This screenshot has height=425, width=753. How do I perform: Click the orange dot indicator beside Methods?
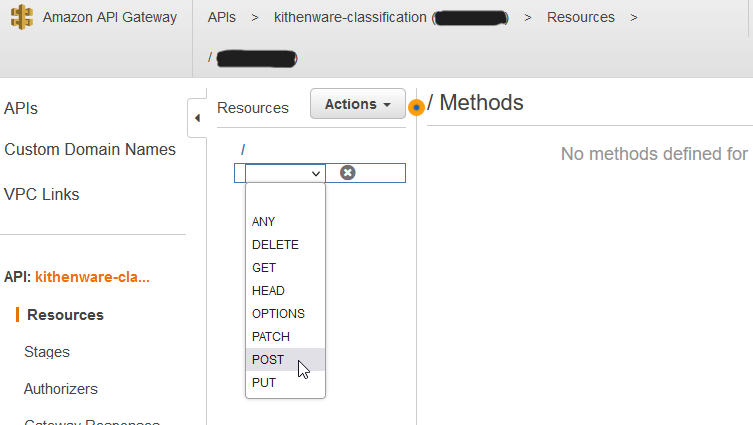pyautogui.click(x=416, y=107)
